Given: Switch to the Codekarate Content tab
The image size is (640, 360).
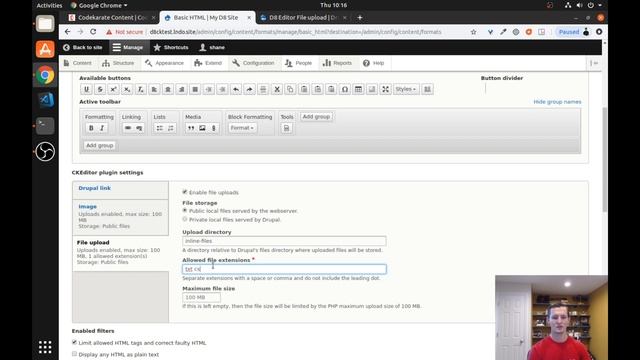Looking at the screenshot, I should (x=112, y=18).
